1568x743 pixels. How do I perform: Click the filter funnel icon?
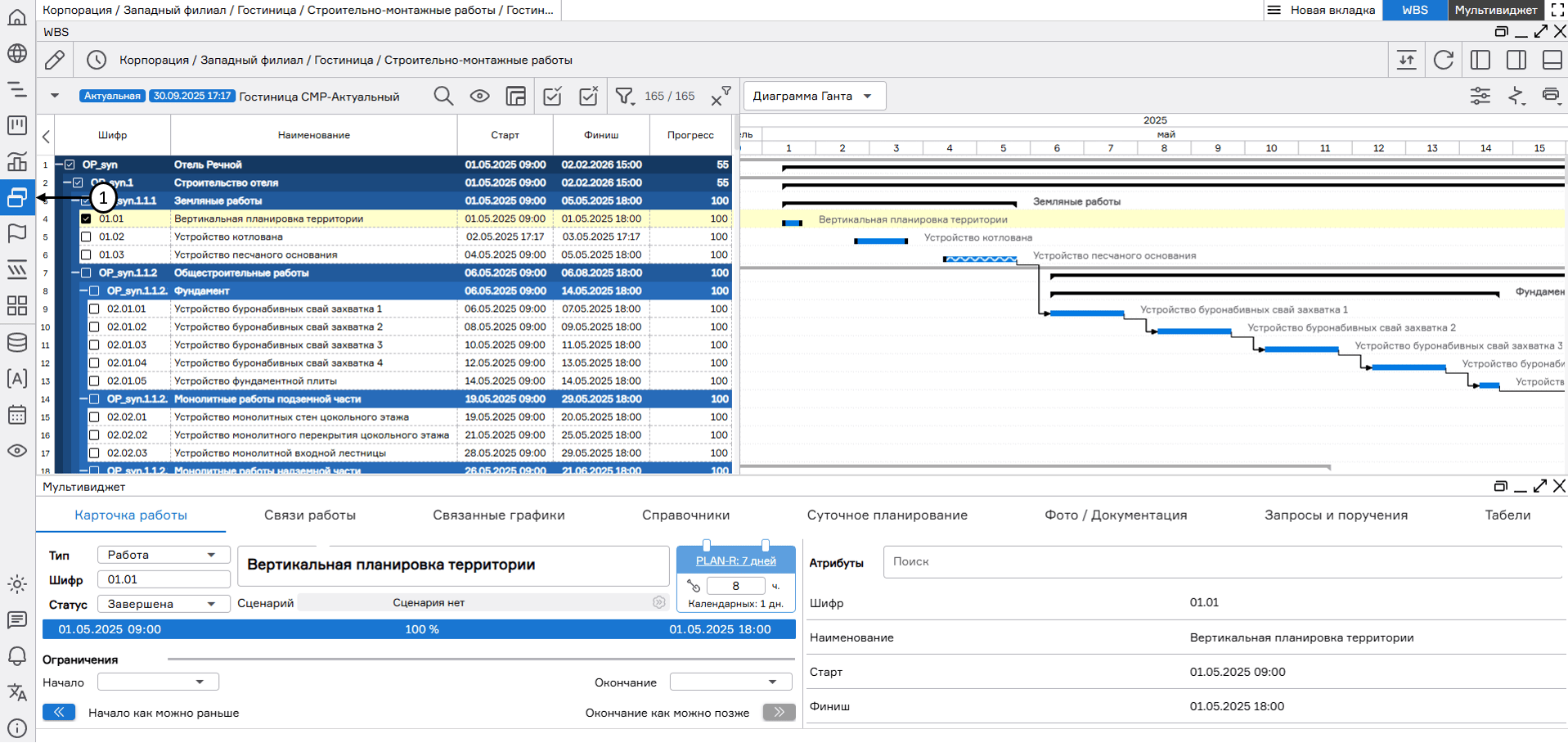(x=624, y=97)
